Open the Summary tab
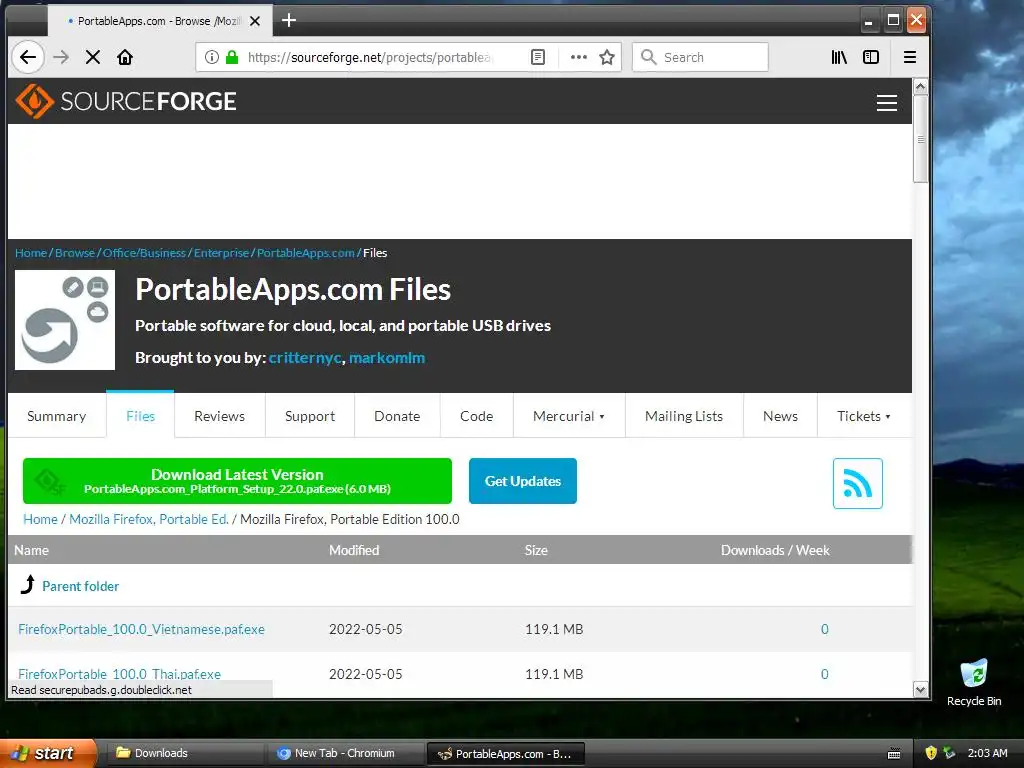 [x=57, y=416]
